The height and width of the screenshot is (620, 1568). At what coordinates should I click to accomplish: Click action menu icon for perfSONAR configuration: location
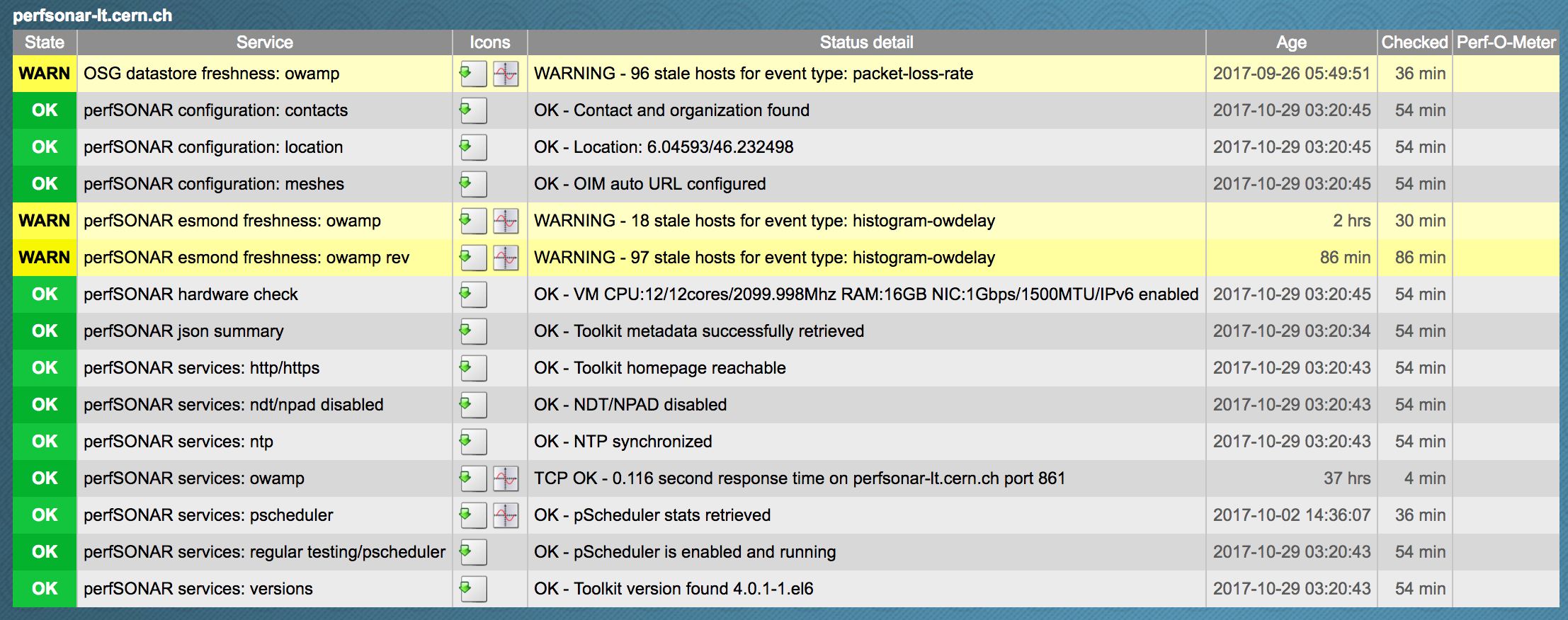point(473,147)
